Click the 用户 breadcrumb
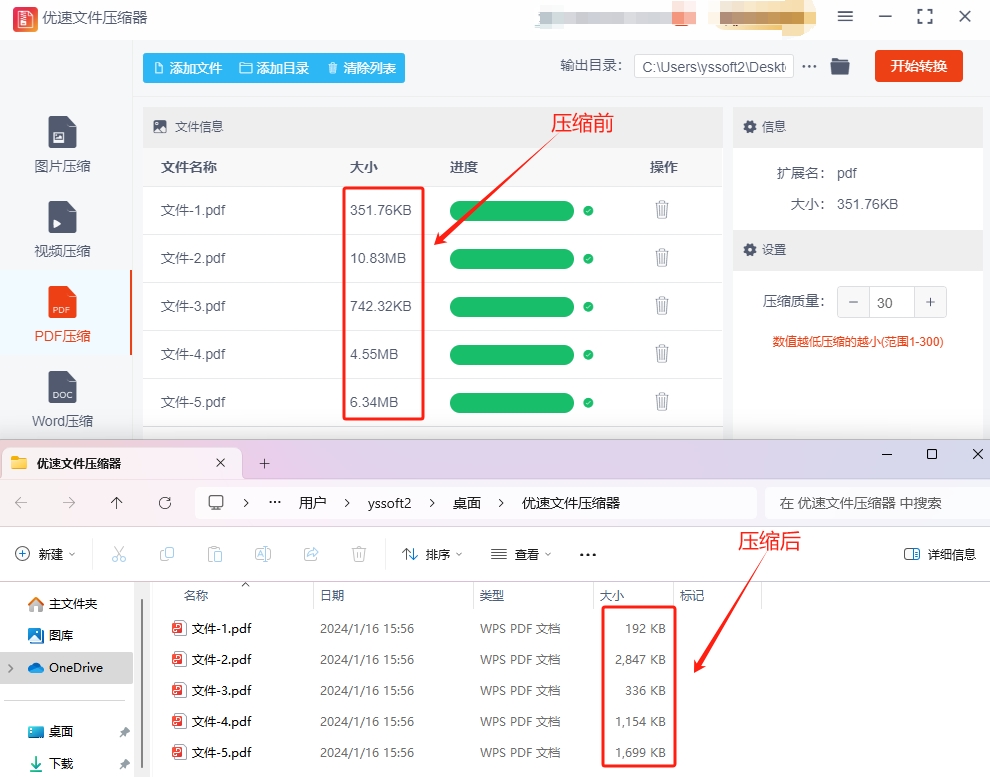990x777 pixels. (x=312, y=503)
